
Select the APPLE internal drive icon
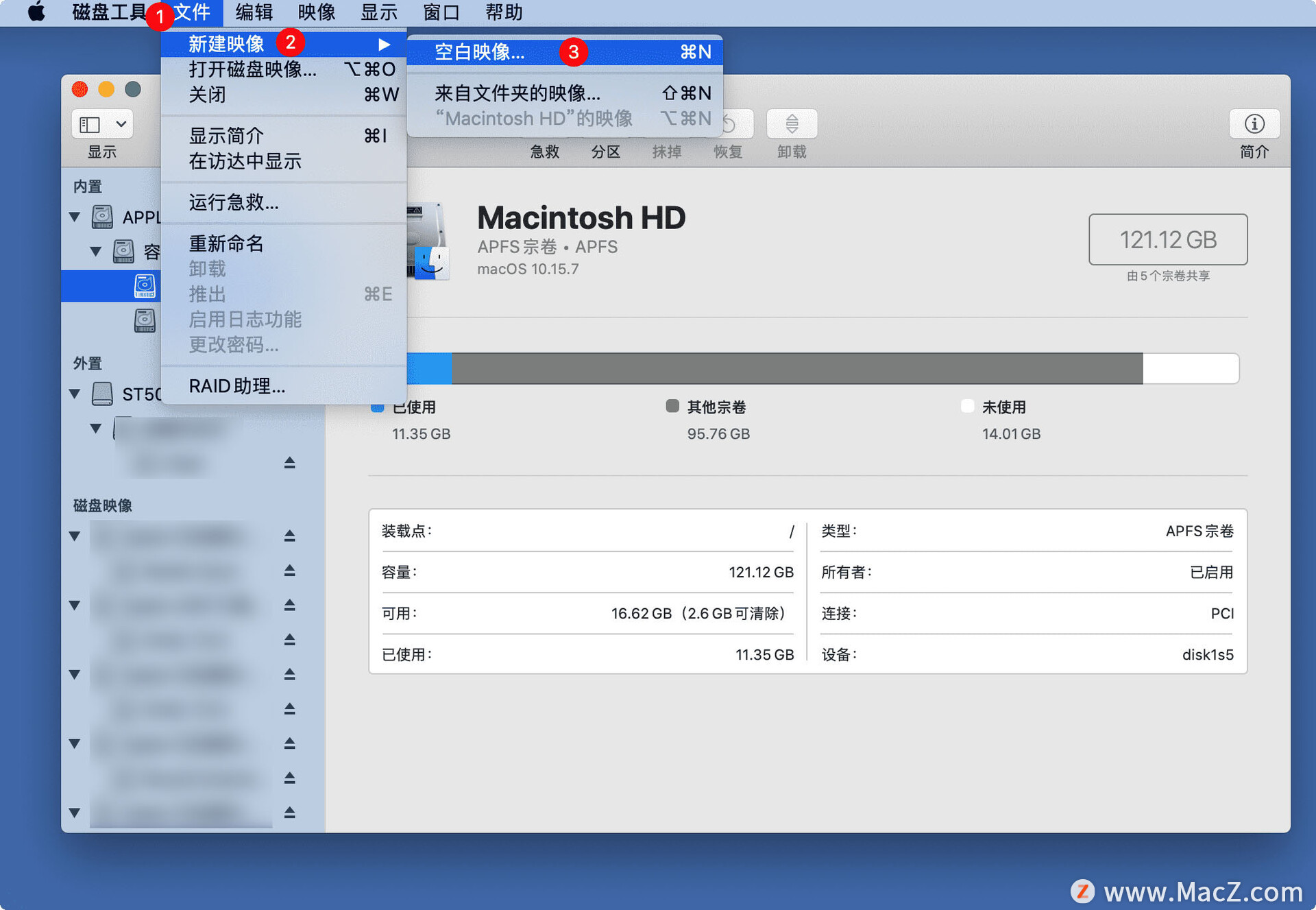pos(102,217)
